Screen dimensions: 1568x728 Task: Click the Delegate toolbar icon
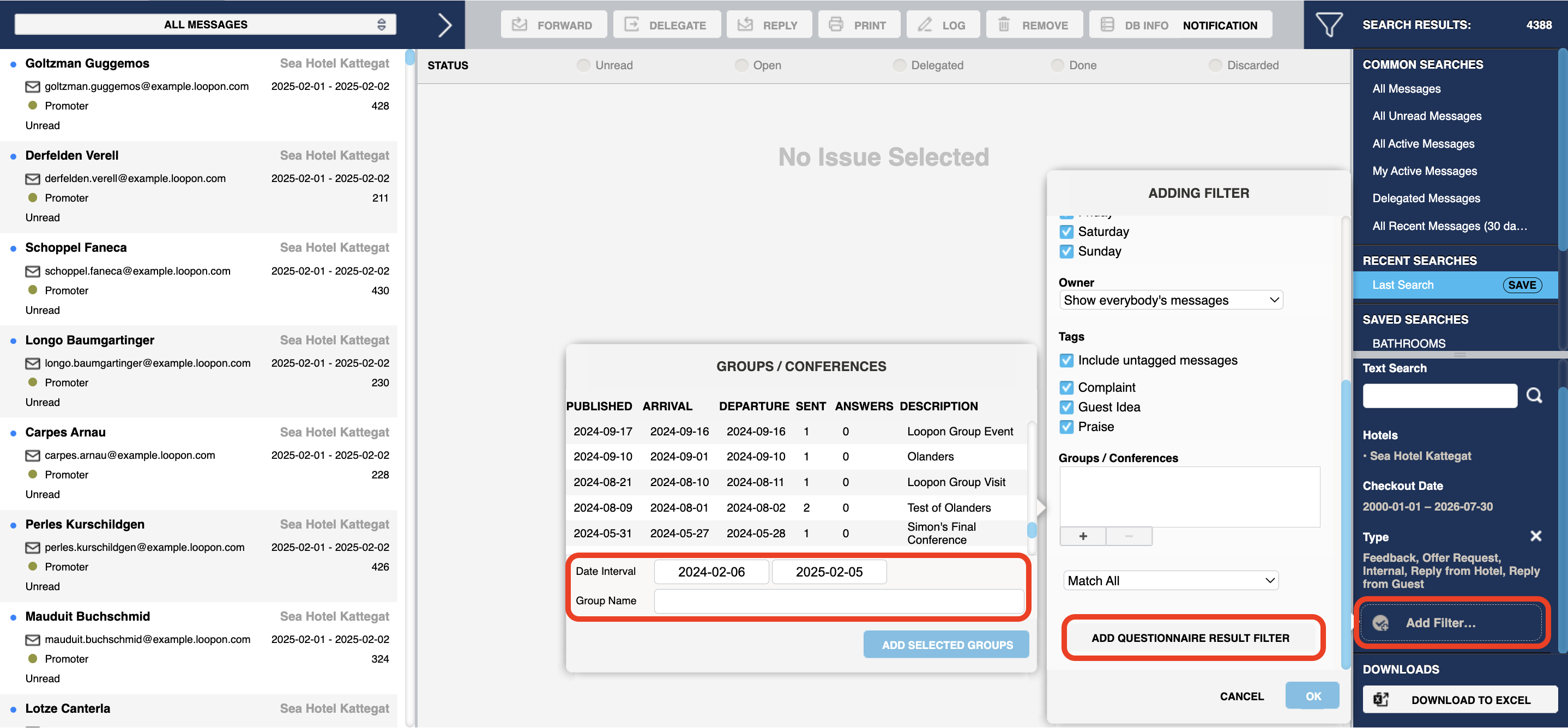pos(631,25)
